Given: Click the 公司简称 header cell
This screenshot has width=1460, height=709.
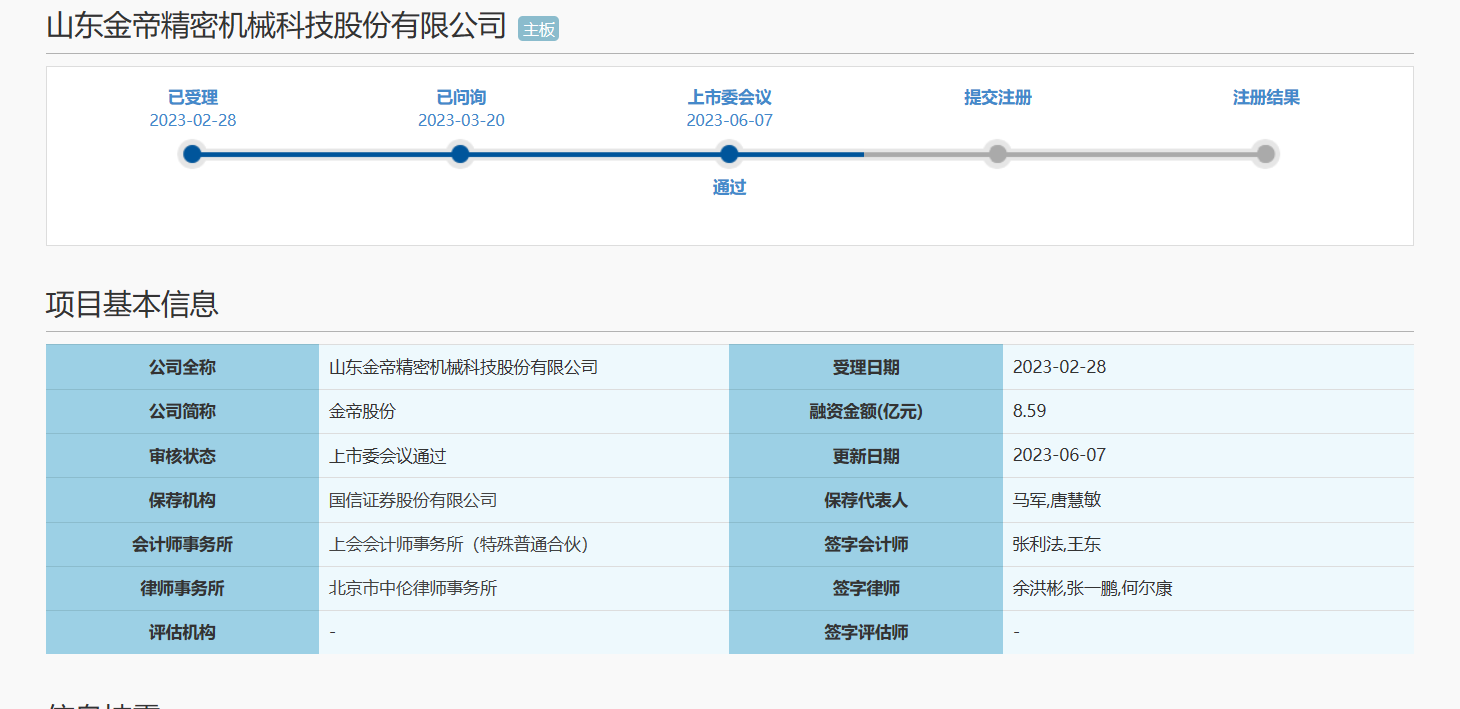Looking at the screenshot, I should coord(182,411).
